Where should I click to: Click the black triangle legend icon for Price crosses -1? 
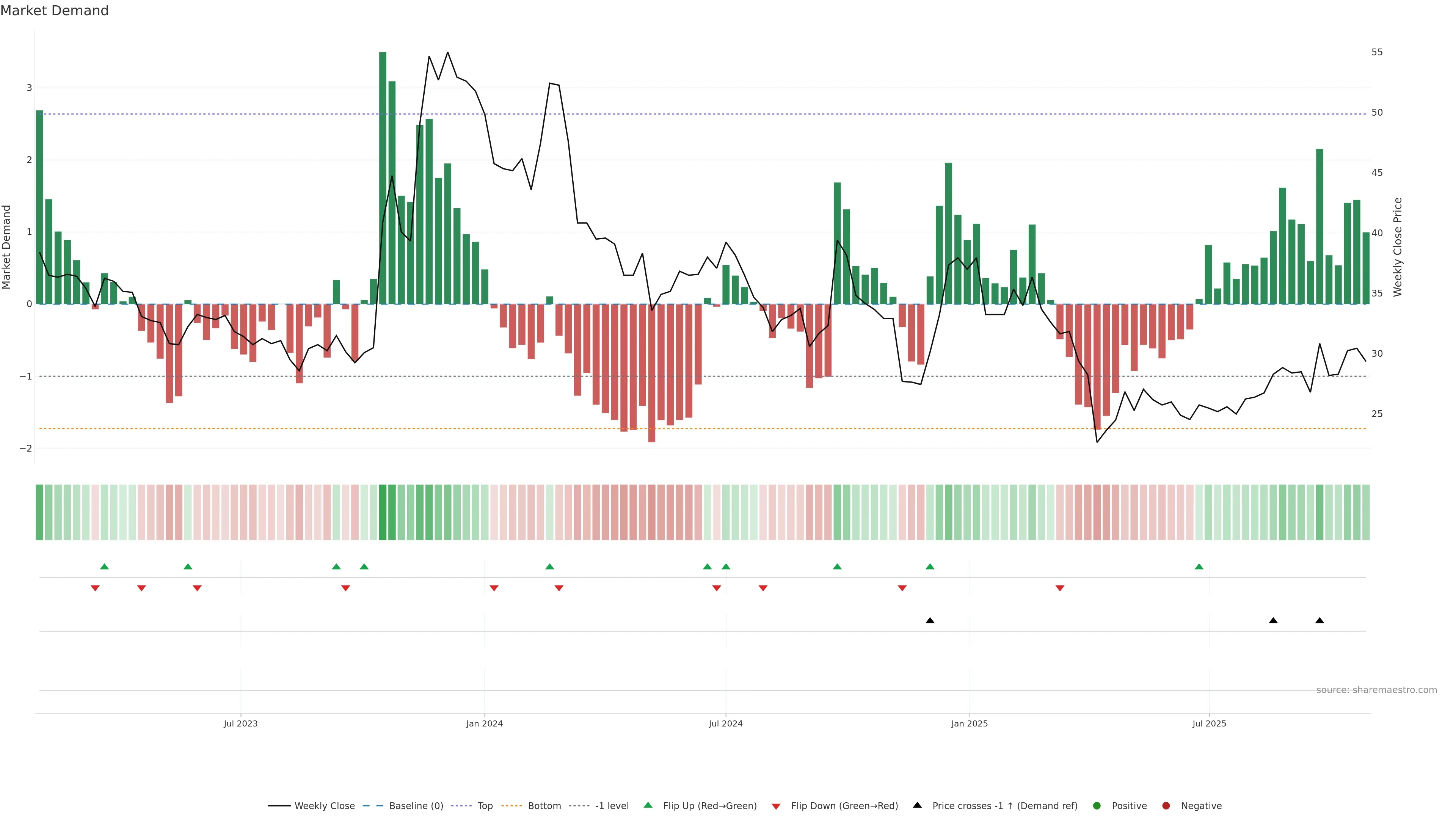coord(917,805)
